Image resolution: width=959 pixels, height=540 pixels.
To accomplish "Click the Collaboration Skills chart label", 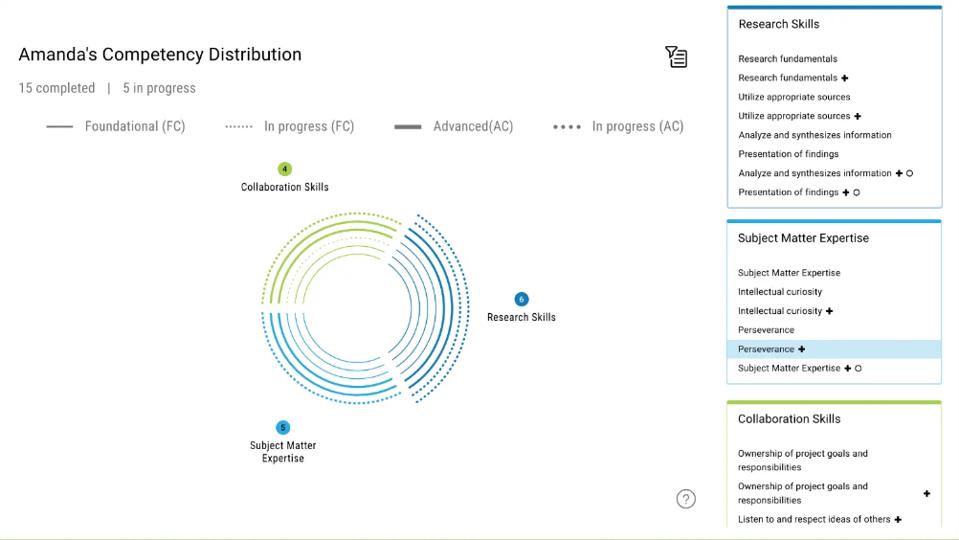I will [285, 187].
